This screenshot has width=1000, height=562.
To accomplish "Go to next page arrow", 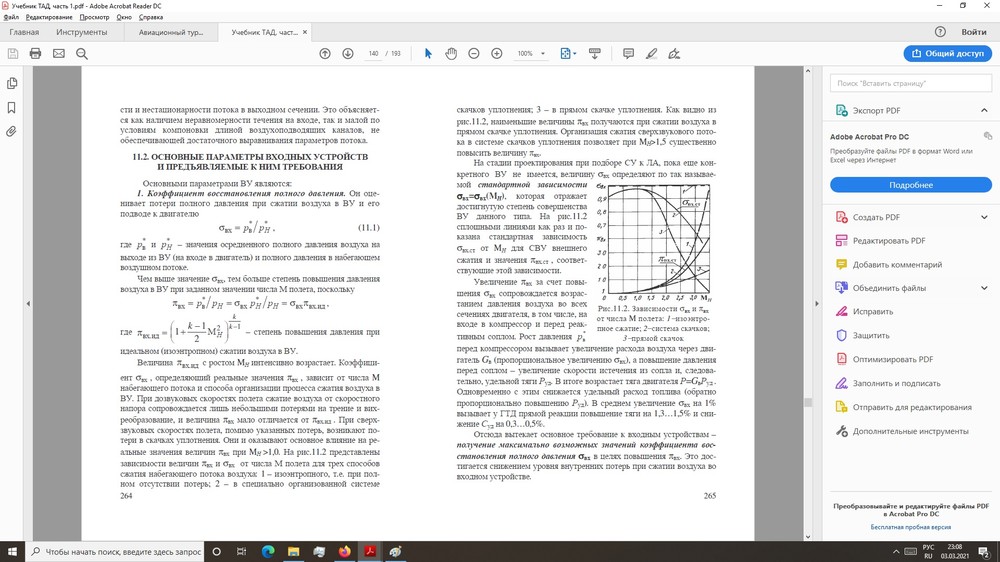I will (x=348, y=54).
